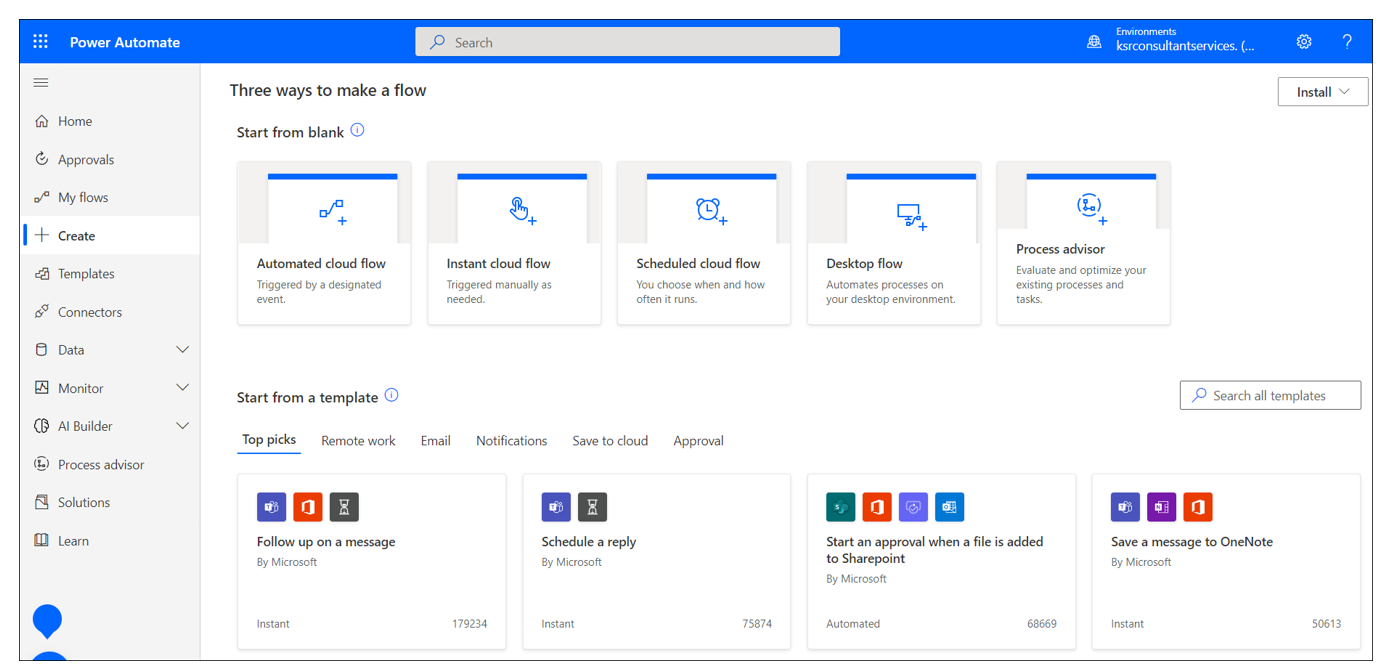Click the Home icon in sidebar

click(x=41, y=121)
